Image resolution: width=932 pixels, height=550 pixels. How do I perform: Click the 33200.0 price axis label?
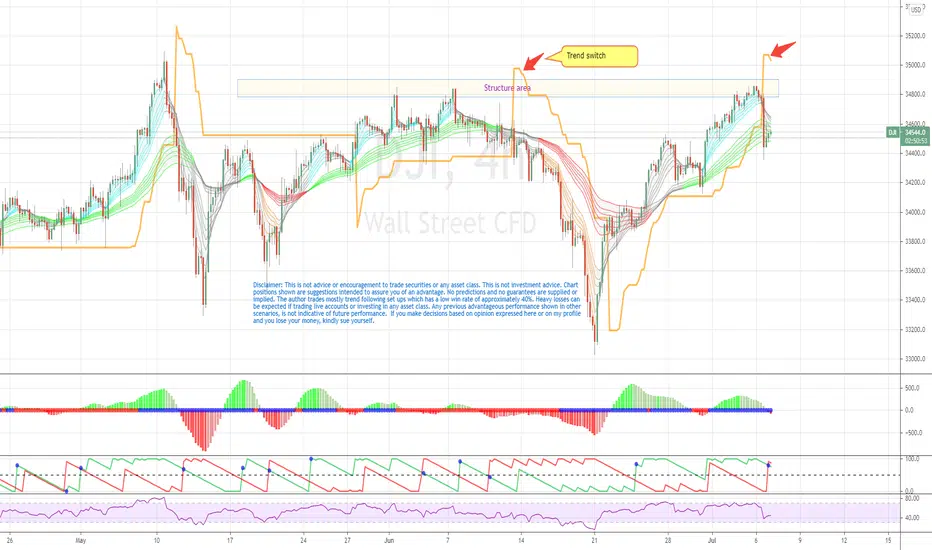pos(915,329)
